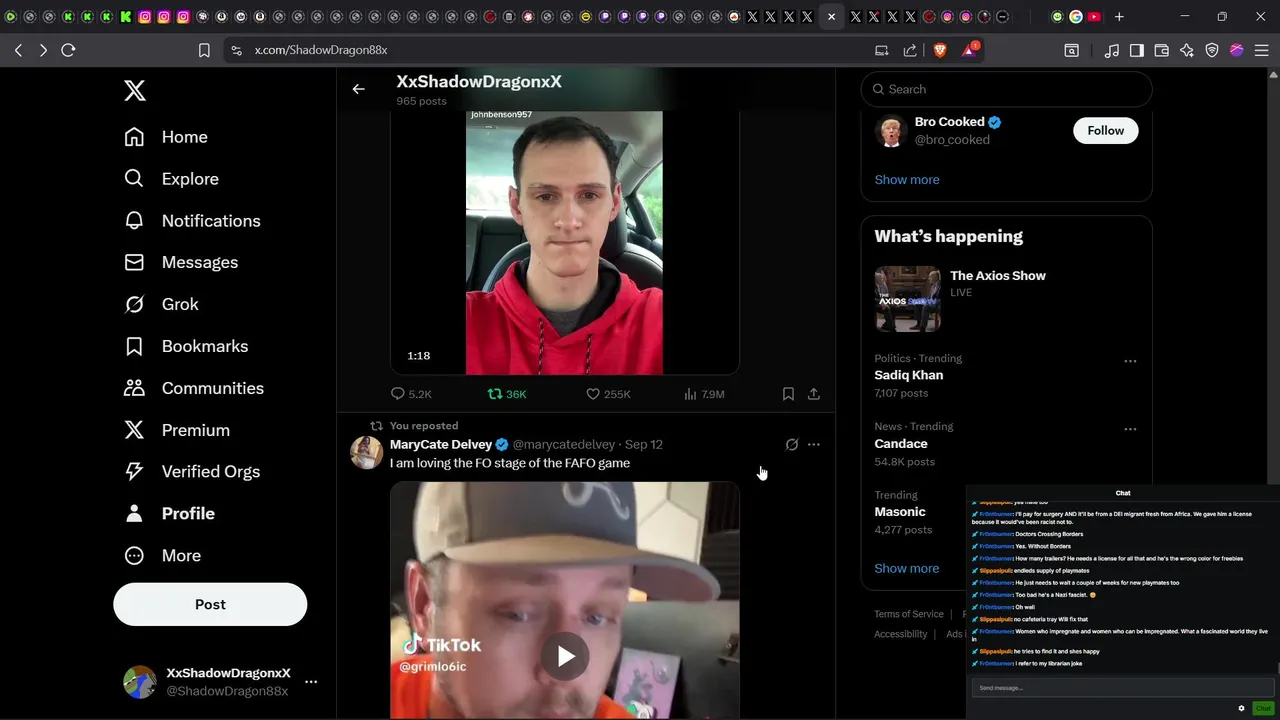Click the back arrow on the profile header
Viewport: 1280px width, 720px height.
[x=358, y=89]
